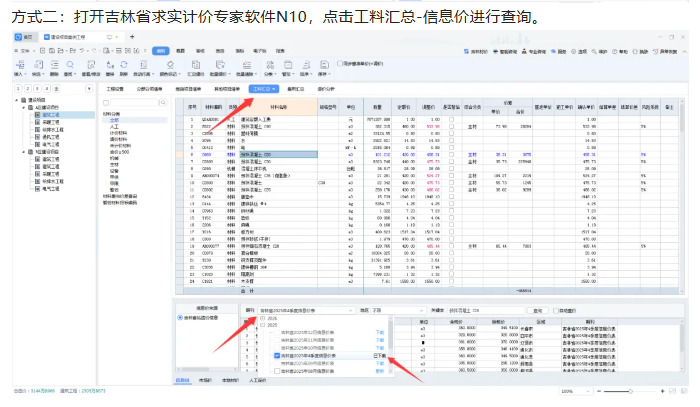
Task: Tick the 暂估 checkbox in table row 1
Action: 451,120
